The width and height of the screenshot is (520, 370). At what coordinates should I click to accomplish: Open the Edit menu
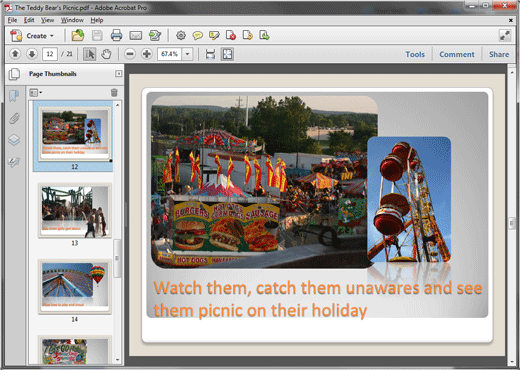(29, 20)
